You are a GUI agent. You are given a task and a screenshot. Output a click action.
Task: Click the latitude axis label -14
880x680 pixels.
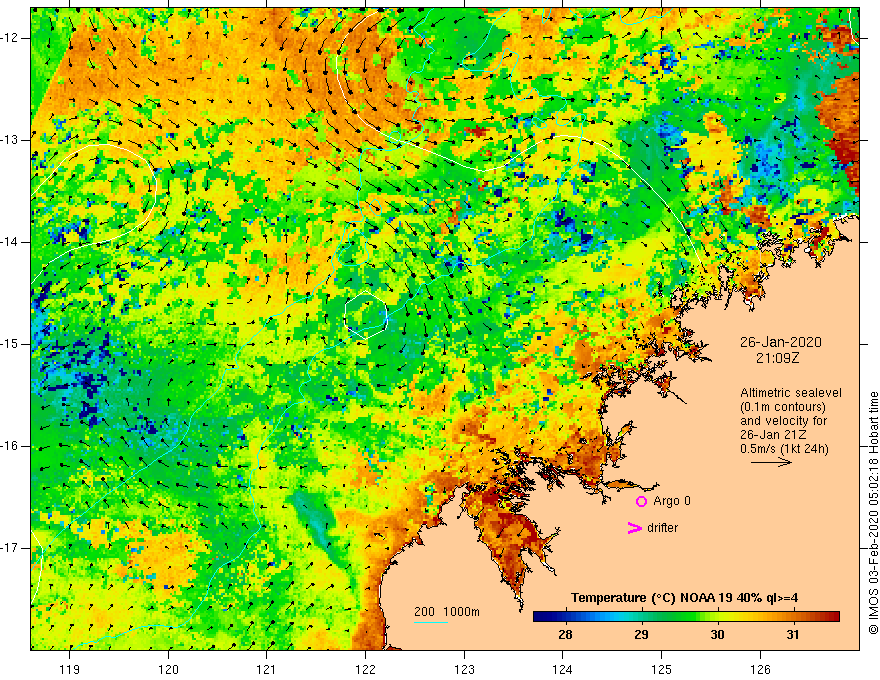[x=10, y=242]
